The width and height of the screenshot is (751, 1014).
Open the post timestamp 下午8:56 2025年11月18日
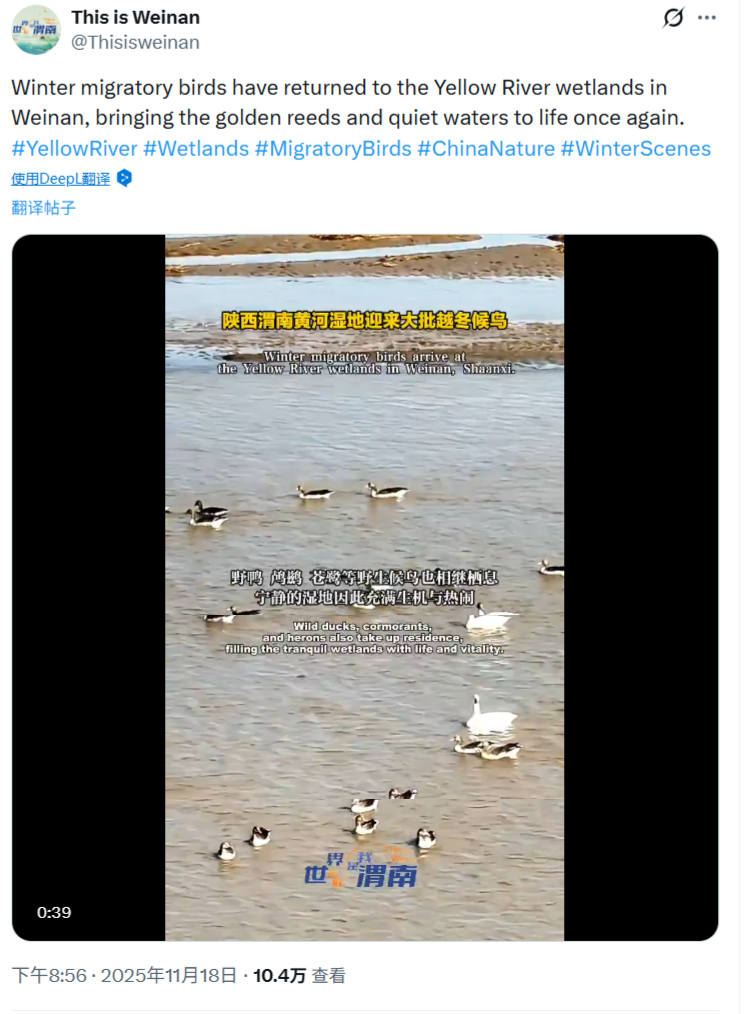point(124,975)
